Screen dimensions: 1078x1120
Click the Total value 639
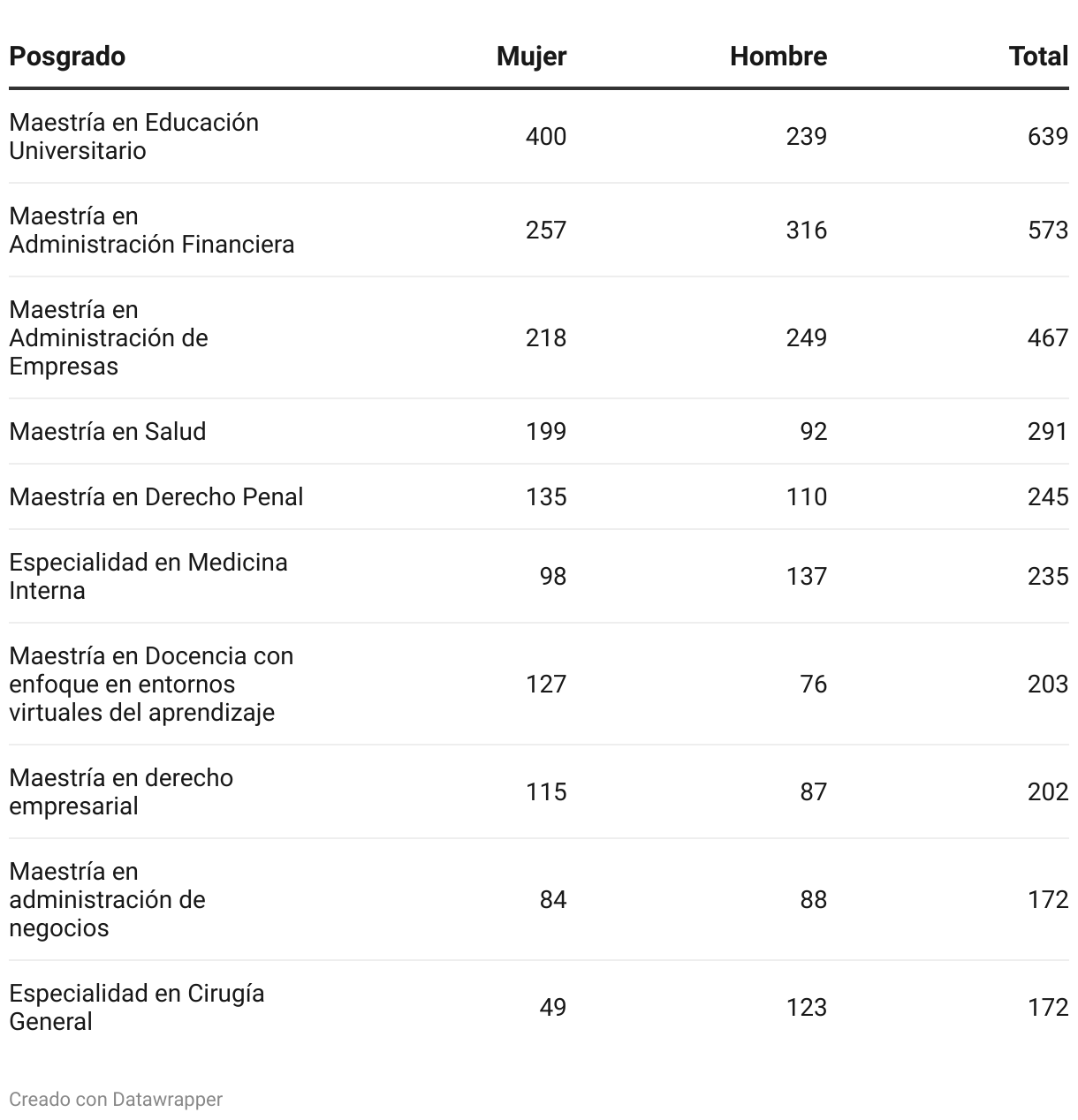pyautogui.click(x=1048, y=136)
